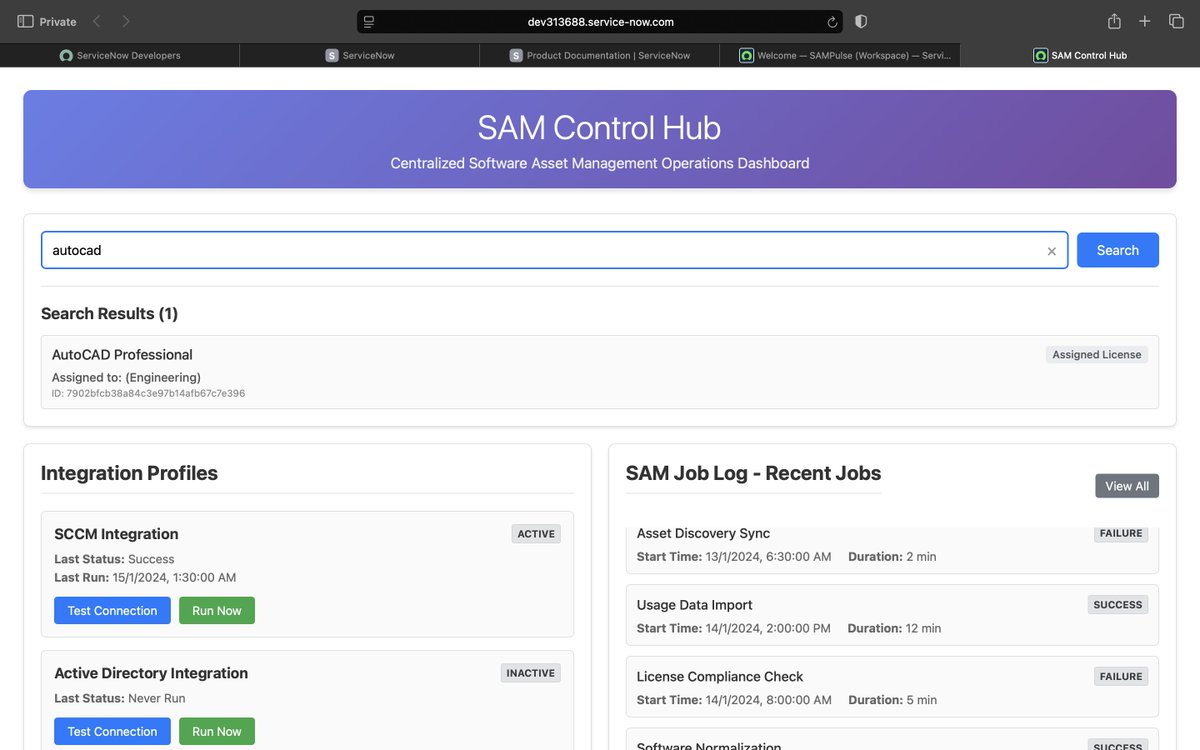Go forward with the browser forward arrow
Image resolution: width=1200 pixels, height=750 pixels.
(125, 21)
